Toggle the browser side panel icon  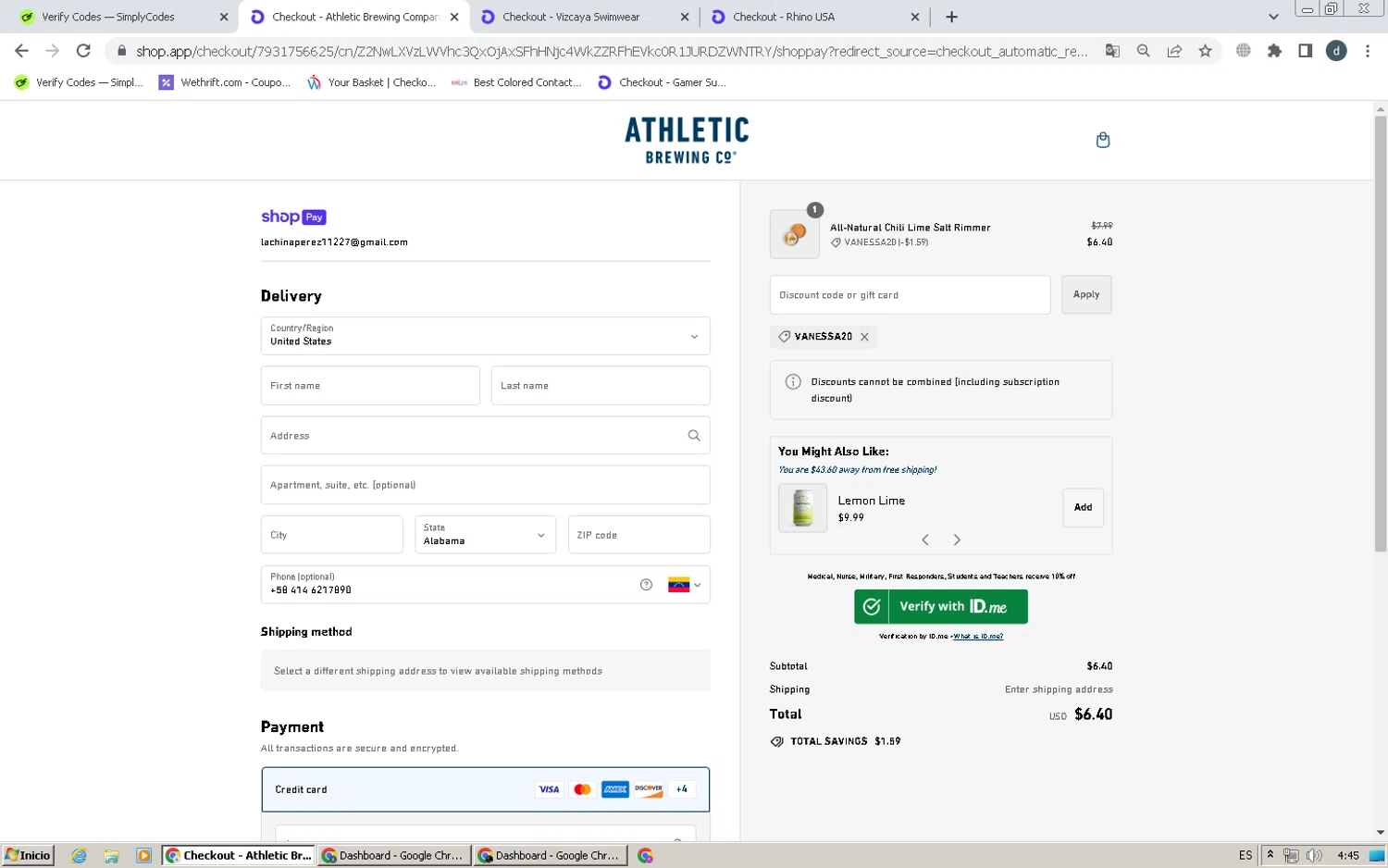1305,51
